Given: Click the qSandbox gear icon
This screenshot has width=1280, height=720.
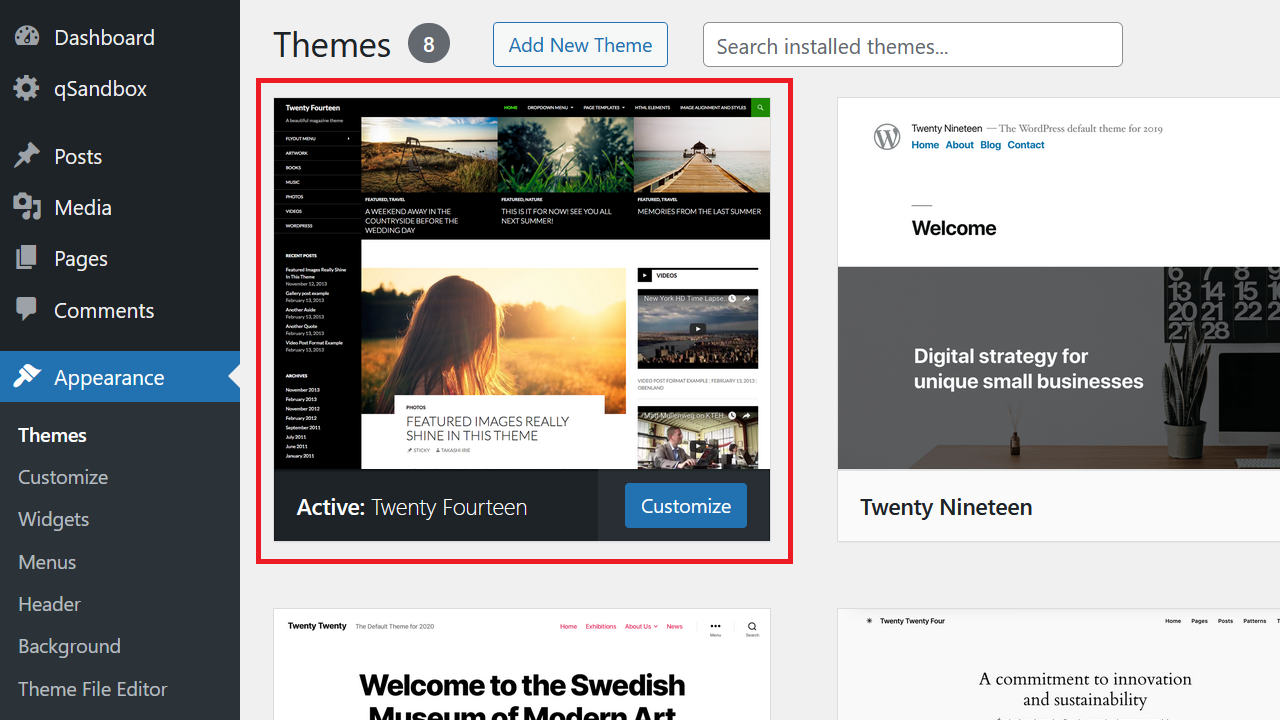Looking at the screenshot, I should click(27, 88).
